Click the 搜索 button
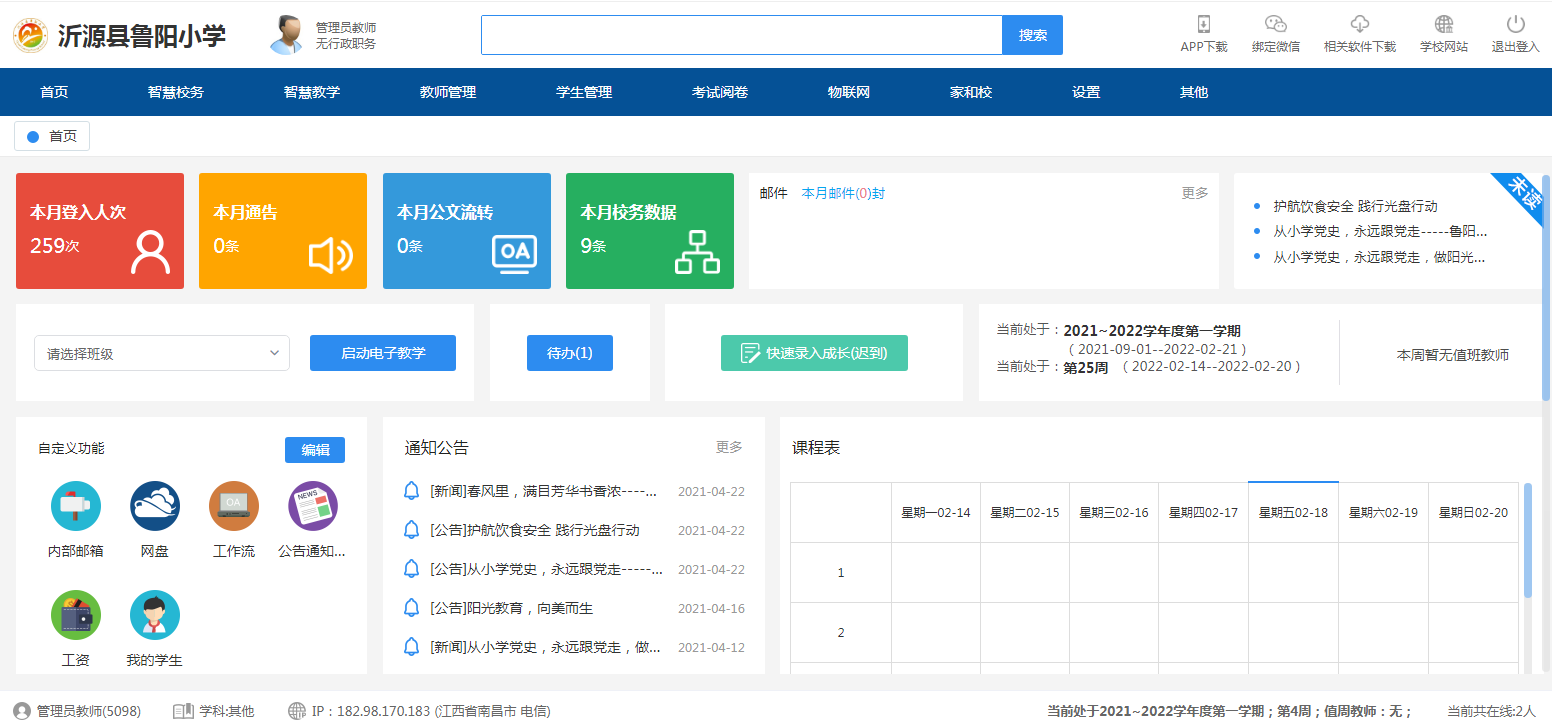 point(1033,35)
